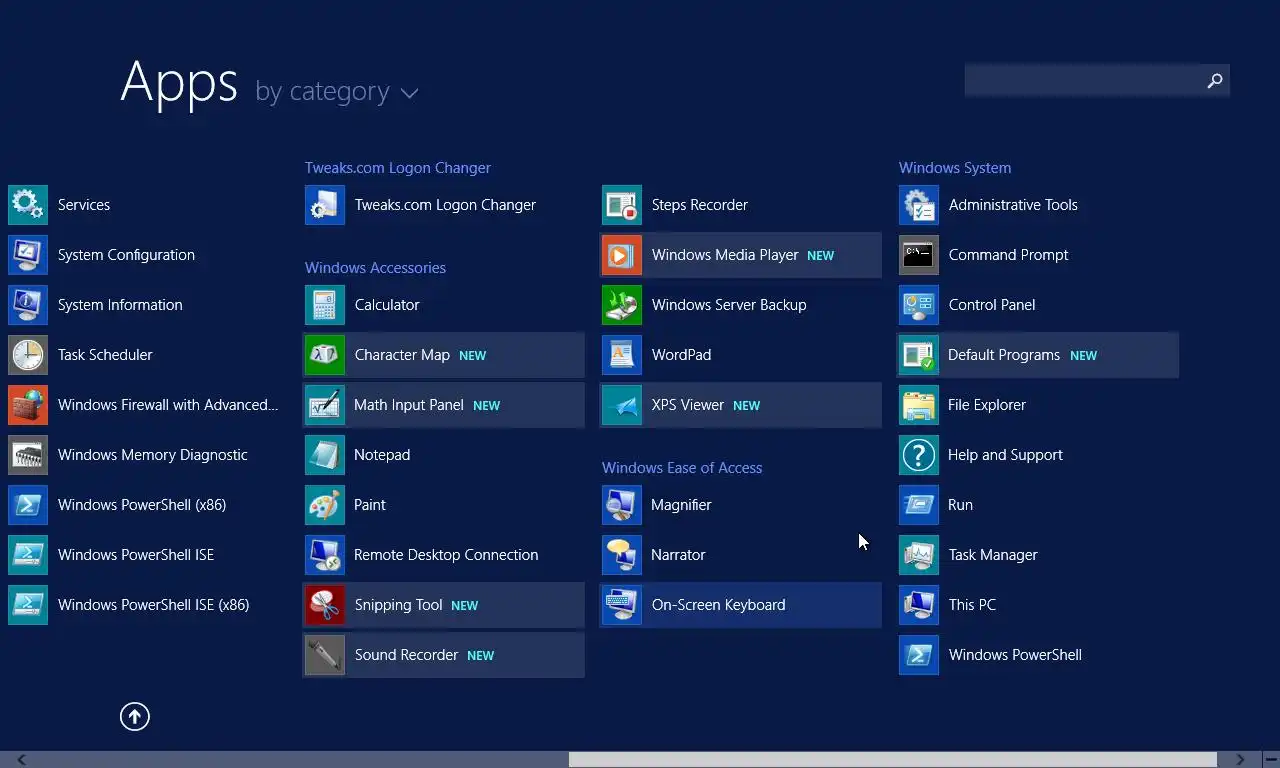Launch the Paint palette icon
This screenshot has height=768, width=1280.
325,505
